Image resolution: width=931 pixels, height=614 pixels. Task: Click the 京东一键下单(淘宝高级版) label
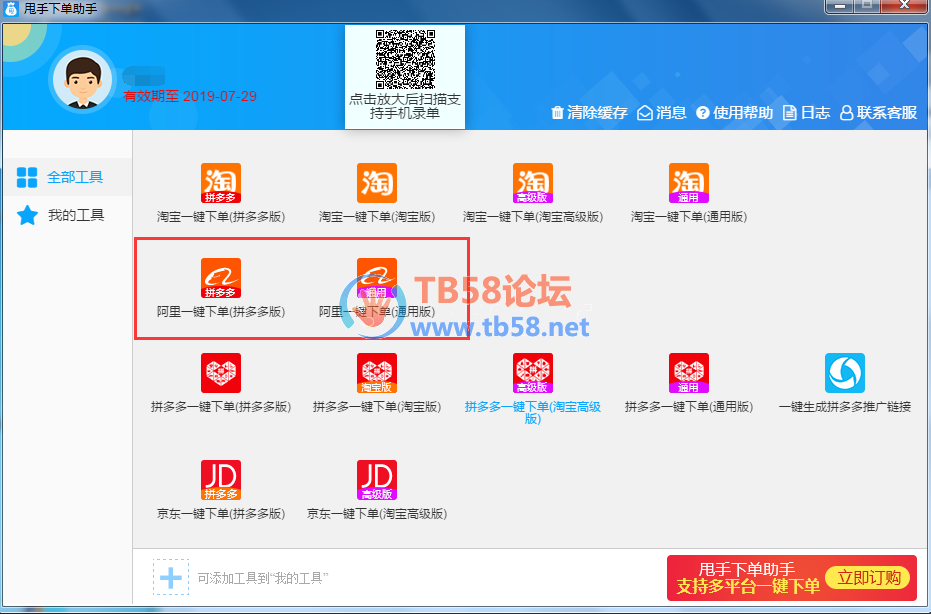click(x=377, y=514)
